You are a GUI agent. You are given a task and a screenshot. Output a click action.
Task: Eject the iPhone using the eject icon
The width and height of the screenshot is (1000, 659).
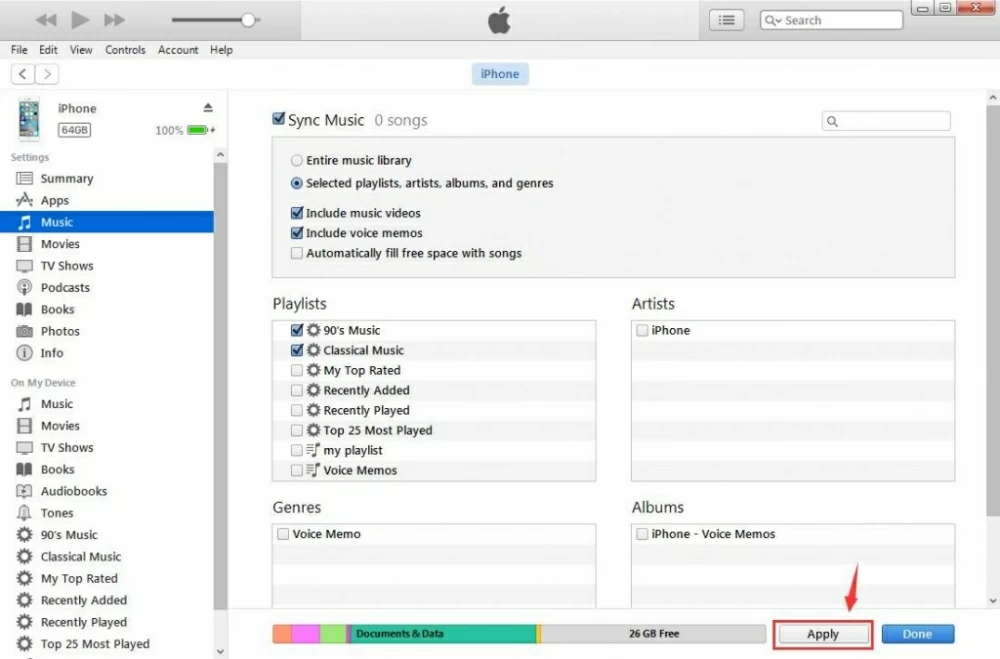[208, 108]
